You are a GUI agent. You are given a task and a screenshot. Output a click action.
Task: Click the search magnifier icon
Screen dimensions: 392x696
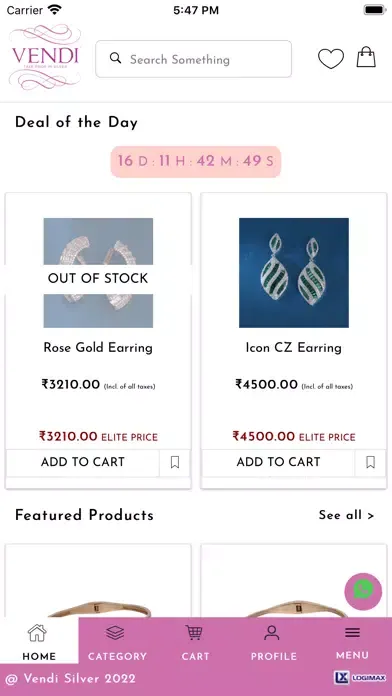pos(115,58)
